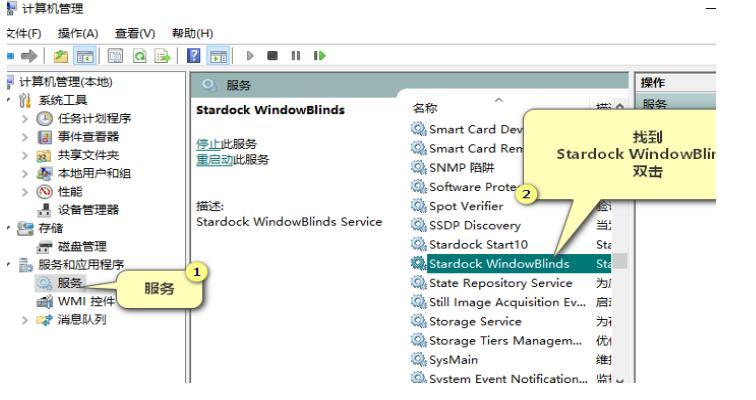Click the pause service icon

pos(296,56)
